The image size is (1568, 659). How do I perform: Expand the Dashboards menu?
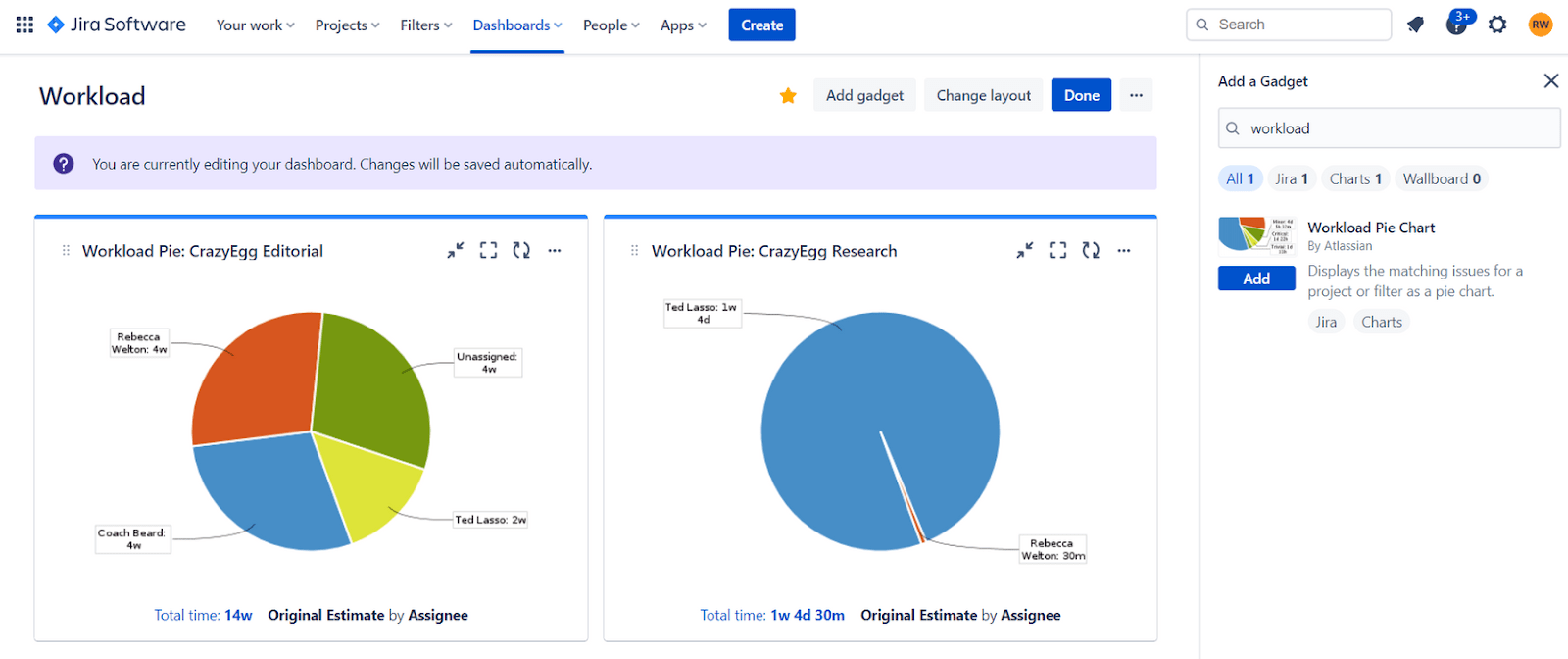coord(517,25)
